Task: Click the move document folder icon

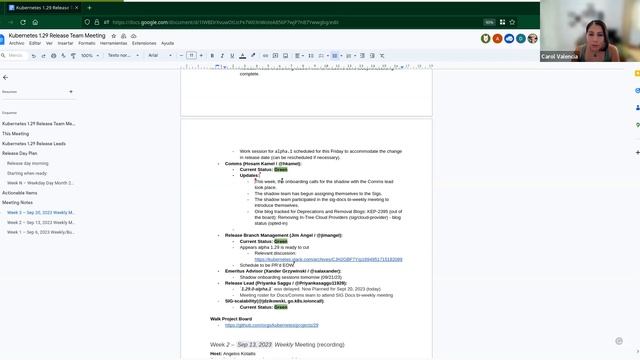Action: pos(123,36)
